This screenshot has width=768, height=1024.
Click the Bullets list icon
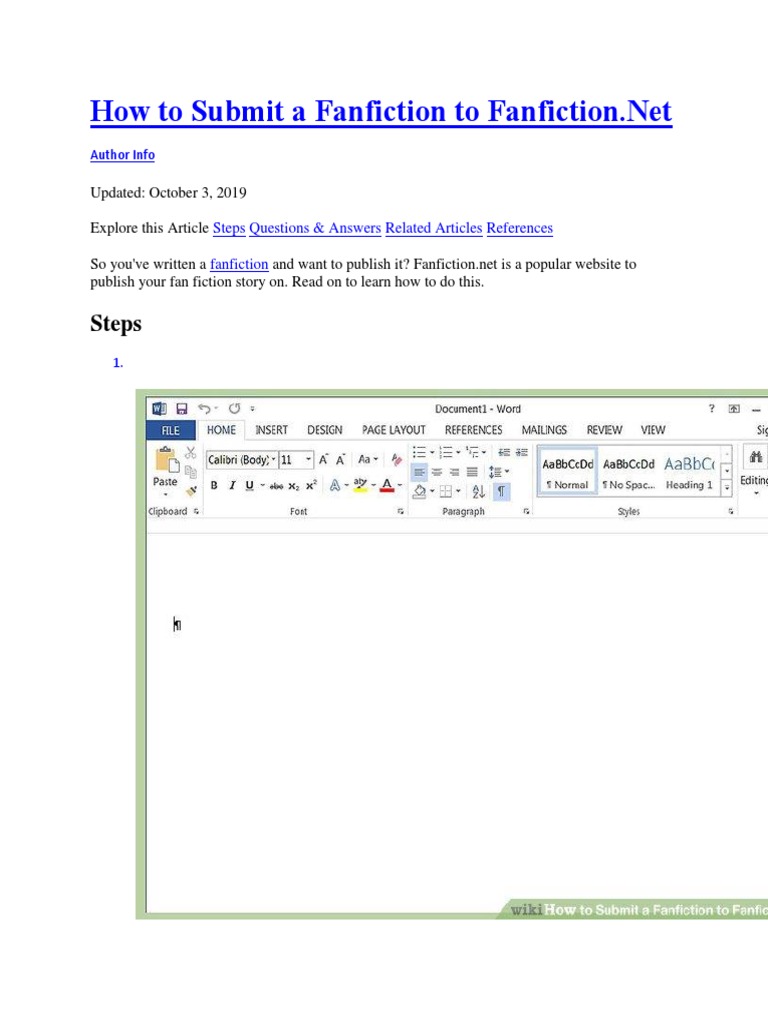[419, 452]
